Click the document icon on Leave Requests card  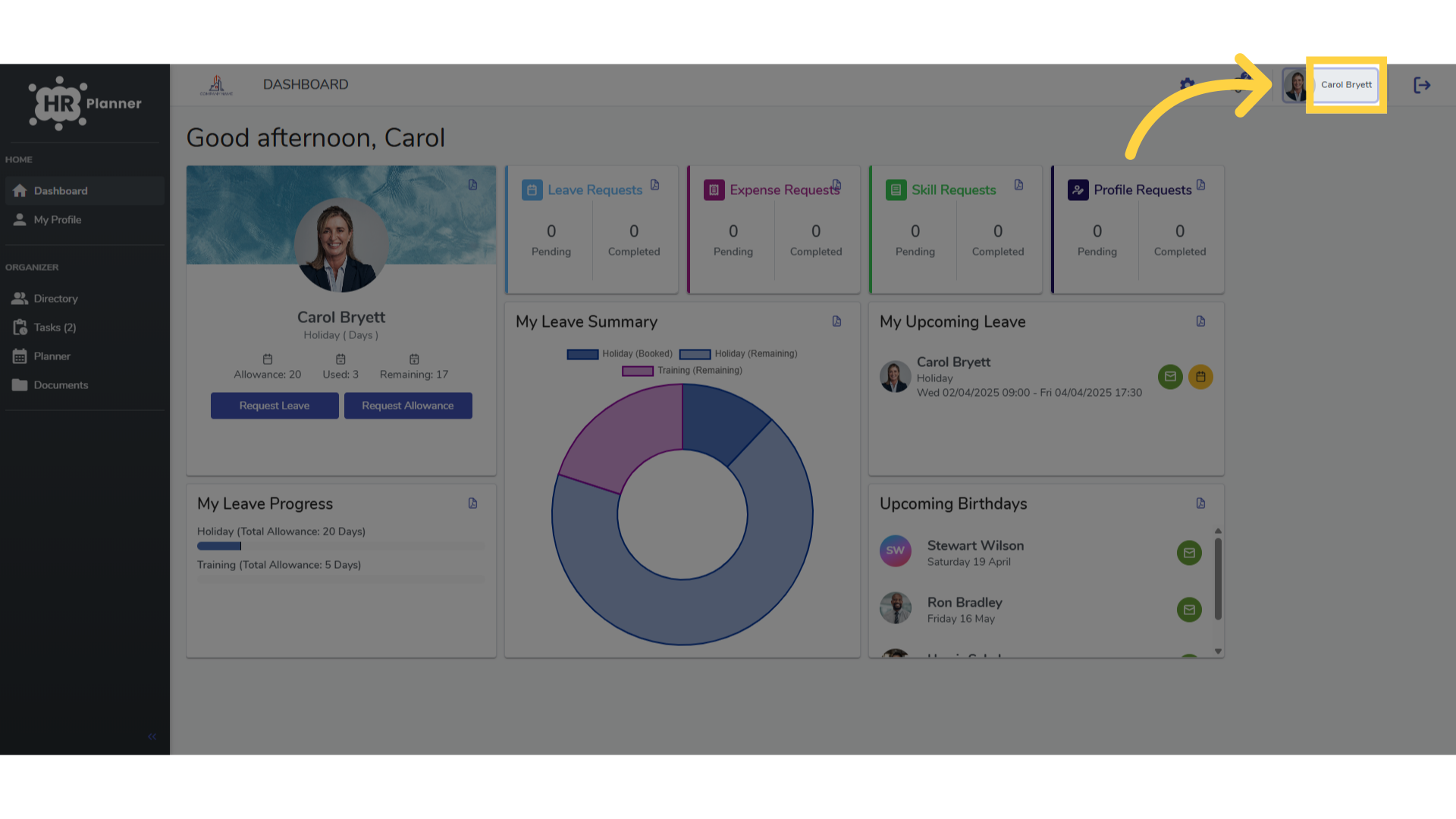(654, 185)
